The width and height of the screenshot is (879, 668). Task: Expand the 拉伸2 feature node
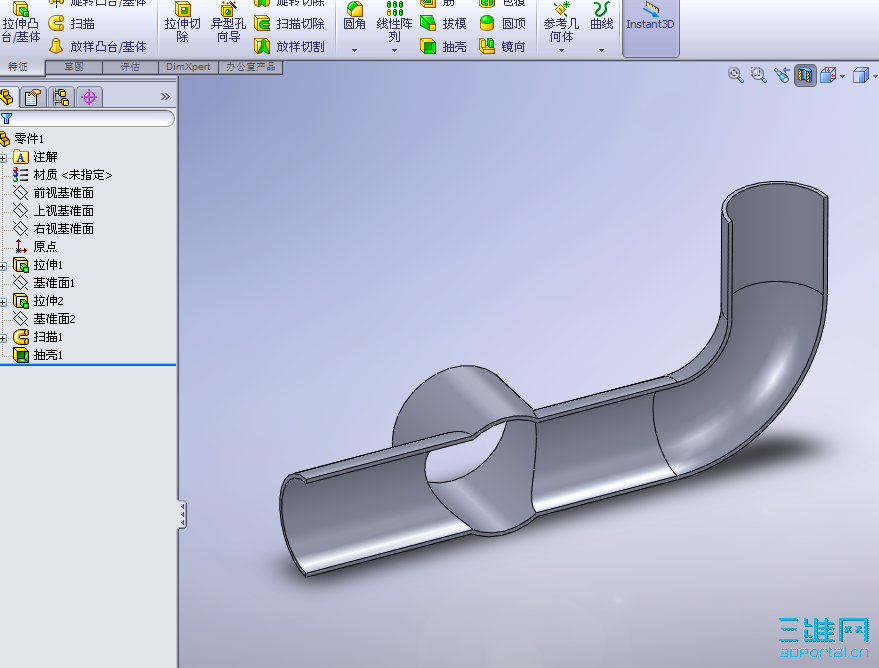coord(3,302)
